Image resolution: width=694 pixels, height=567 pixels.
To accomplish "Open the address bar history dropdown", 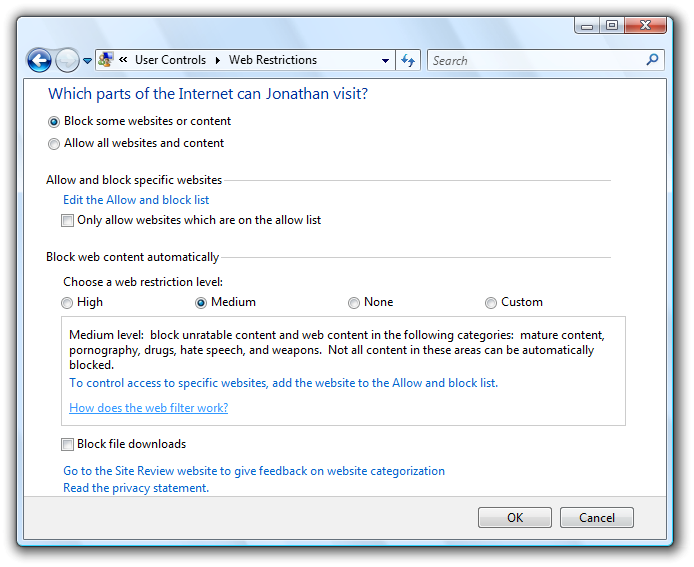I will (386, 60).
